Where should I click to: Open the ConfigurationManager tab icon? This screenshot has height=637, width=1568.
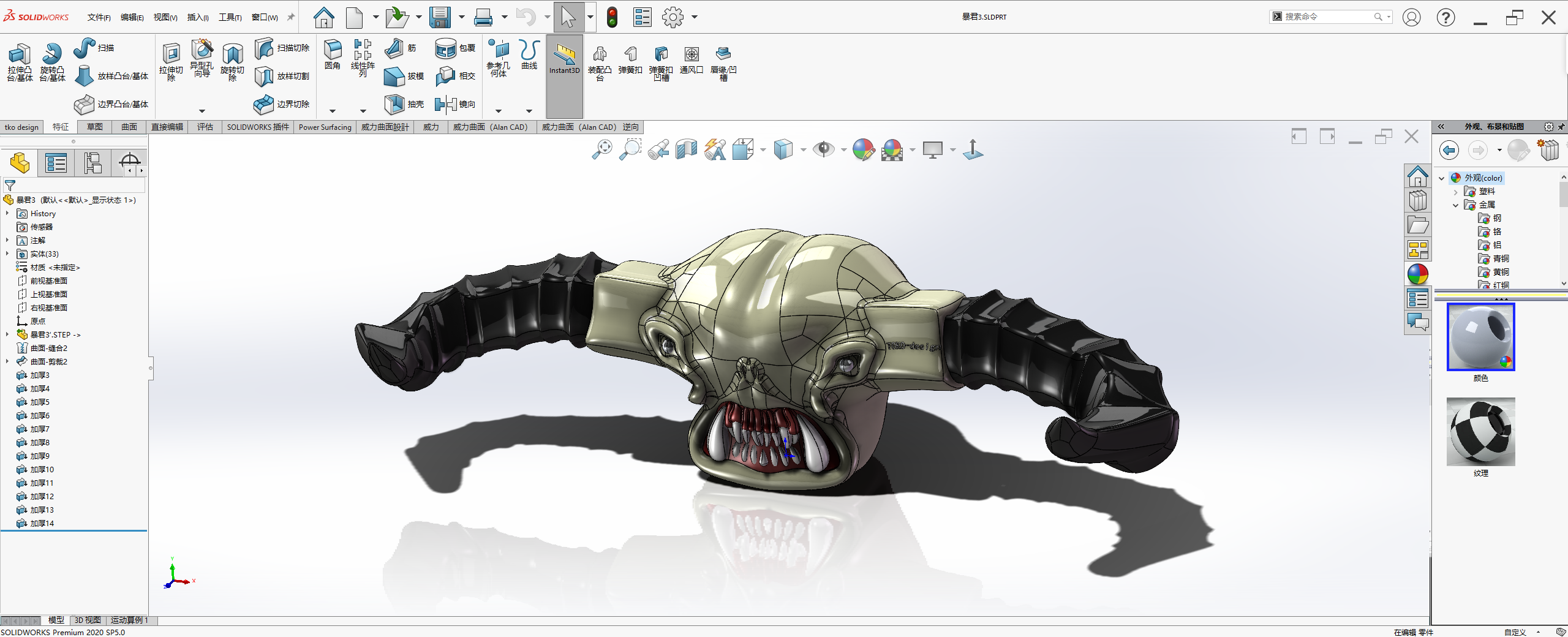pos(93,163)
